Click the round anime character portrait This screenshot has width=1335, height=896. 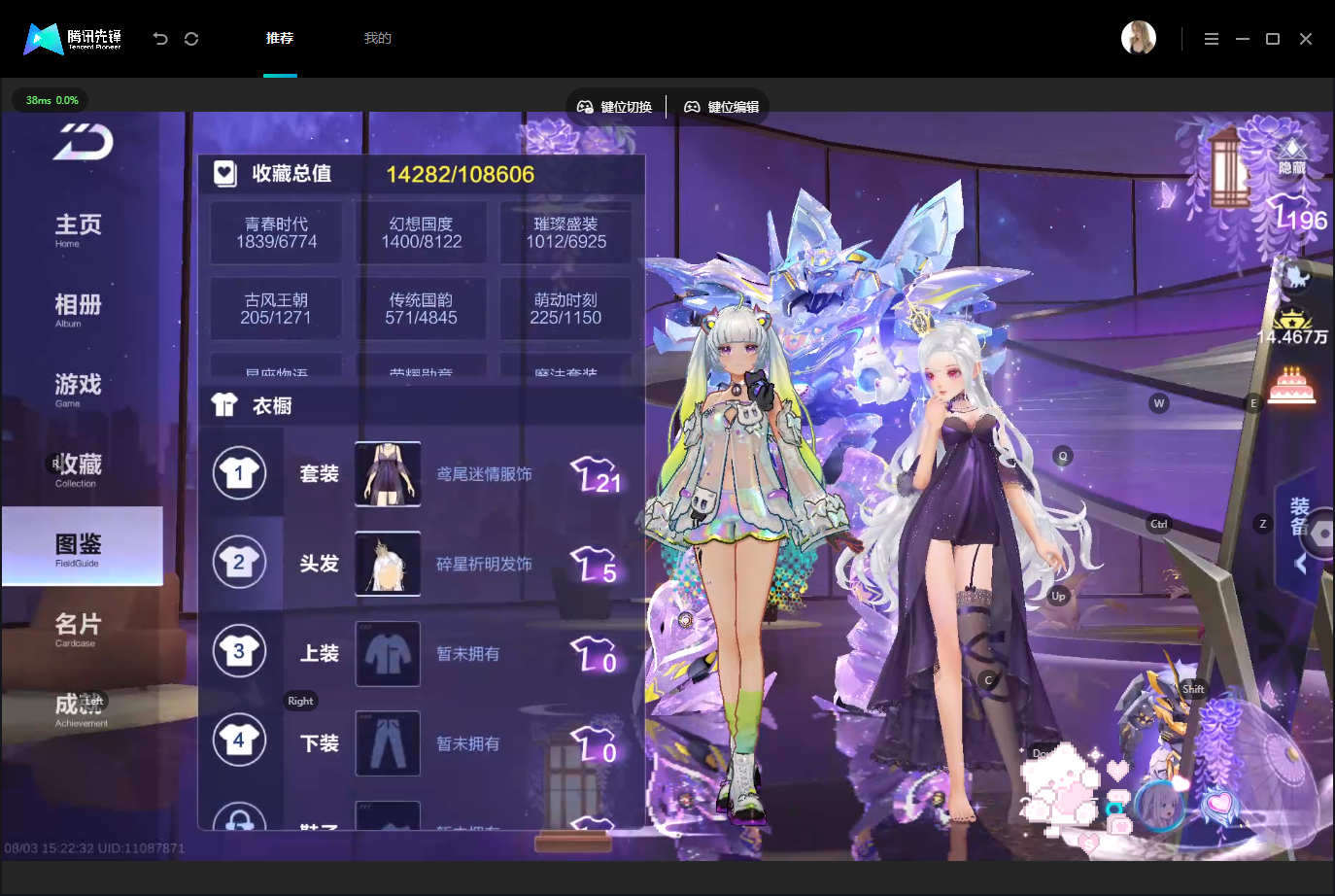pos(1159,806)
